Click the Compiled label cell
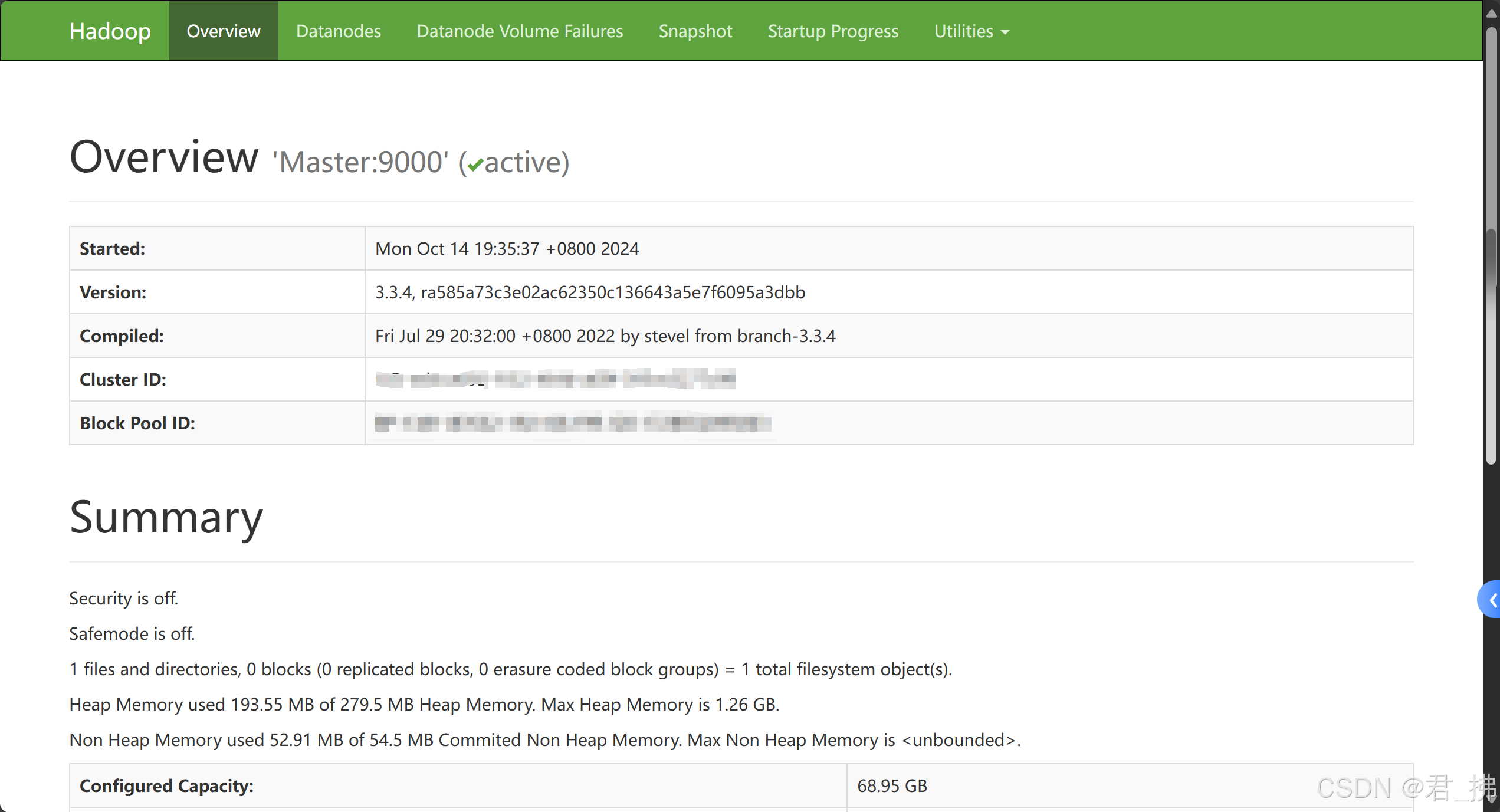Image resolution: width=1500 pixels, height=812 pixels. click(x=217, y=336)
